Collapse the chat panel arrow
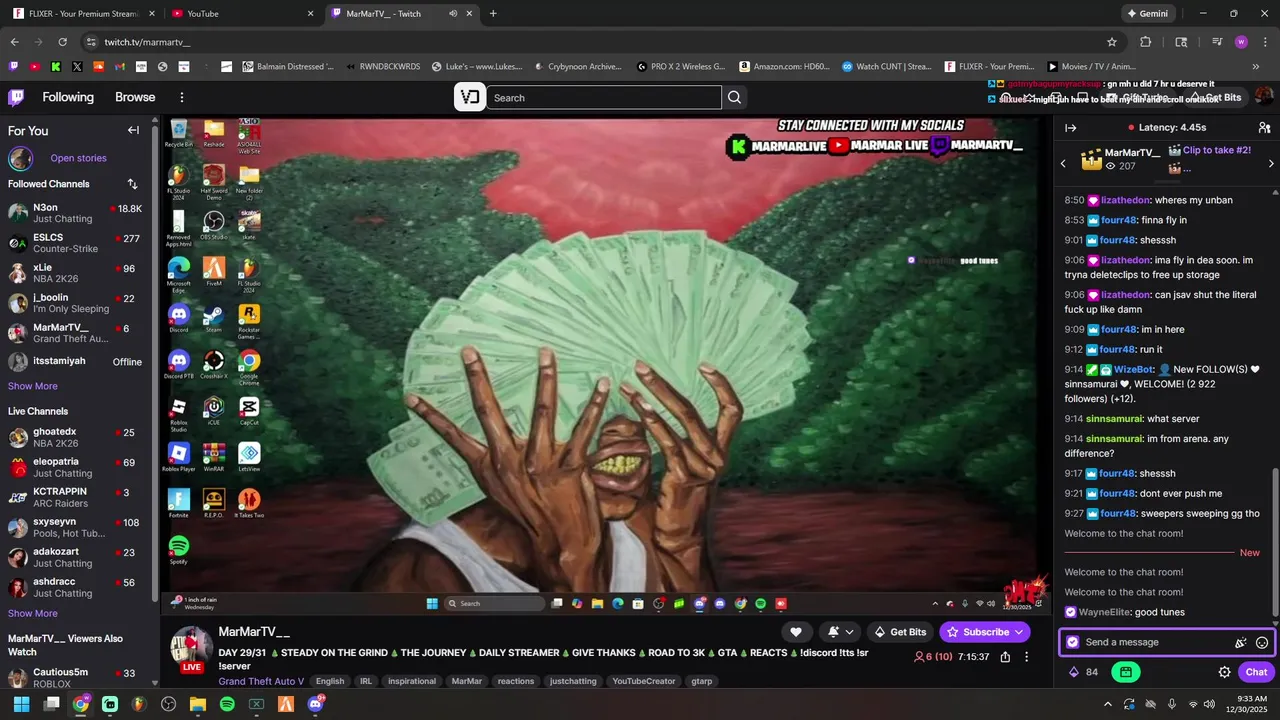Image resolution: width=1280 pixels, height=720 pixels. coord(1070,128)
